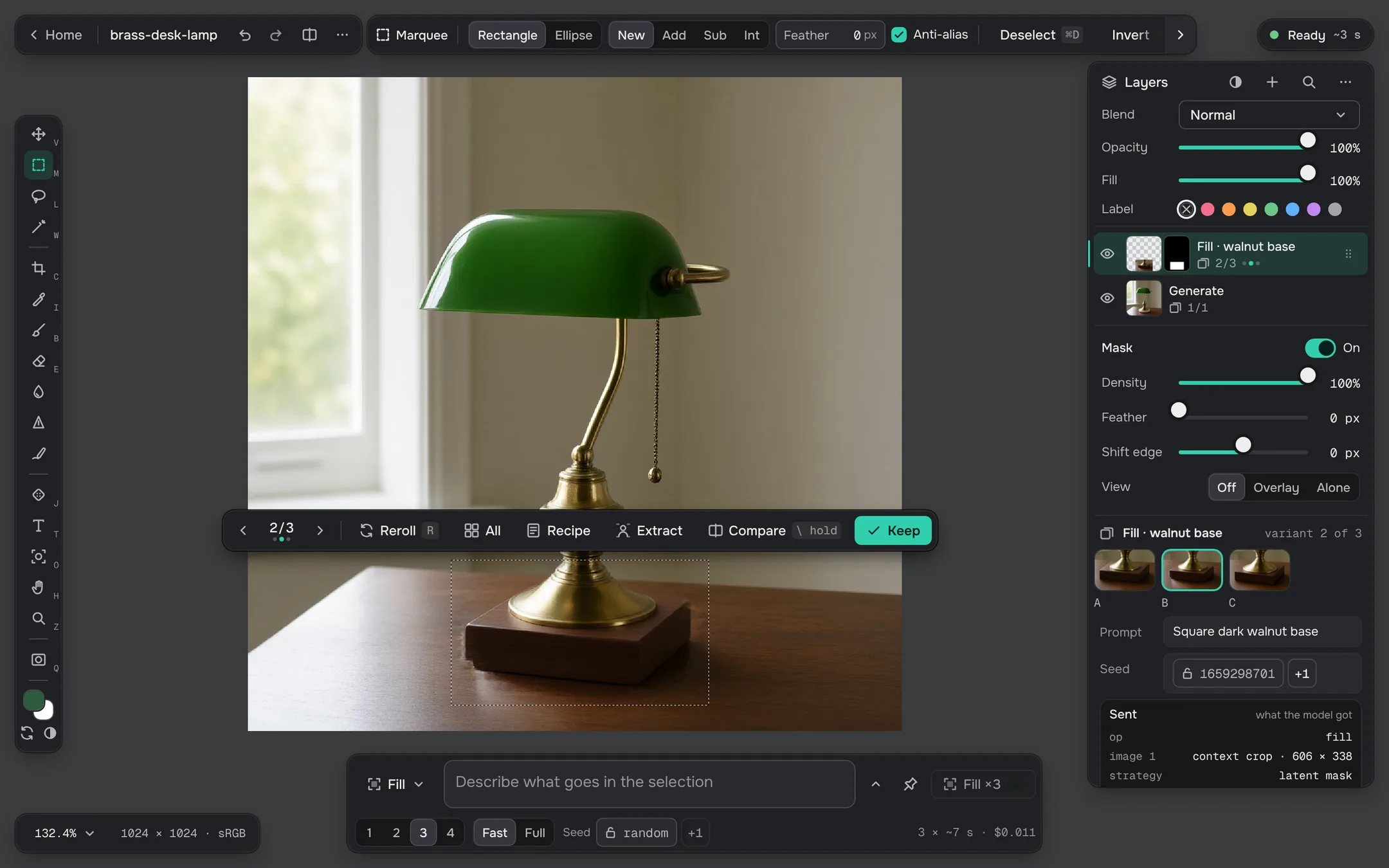
Task: Select the Magic Wand tool
Action: point(38,227)
